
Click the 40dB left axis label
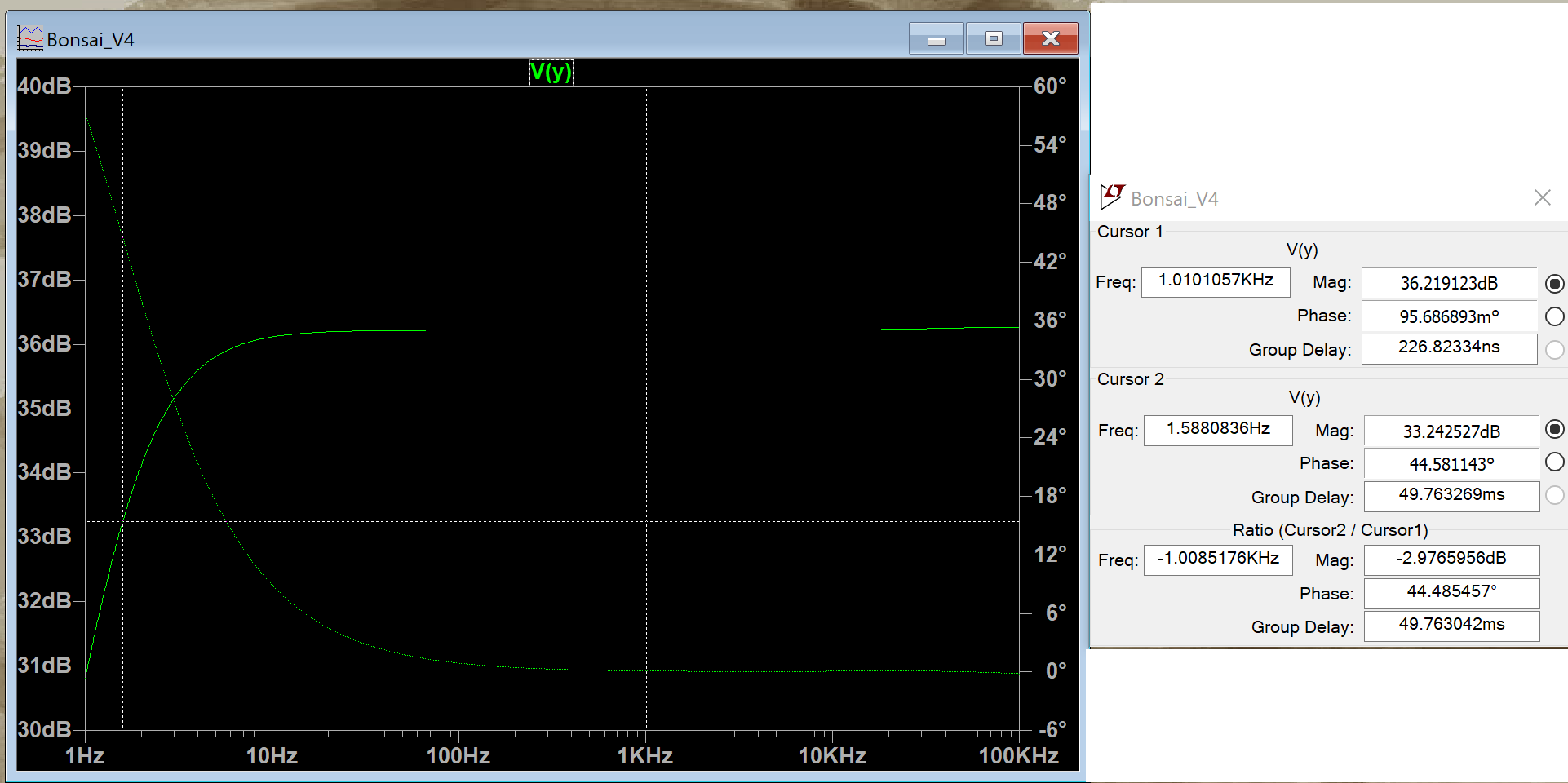pyautogui.click(x=45, y=86)
